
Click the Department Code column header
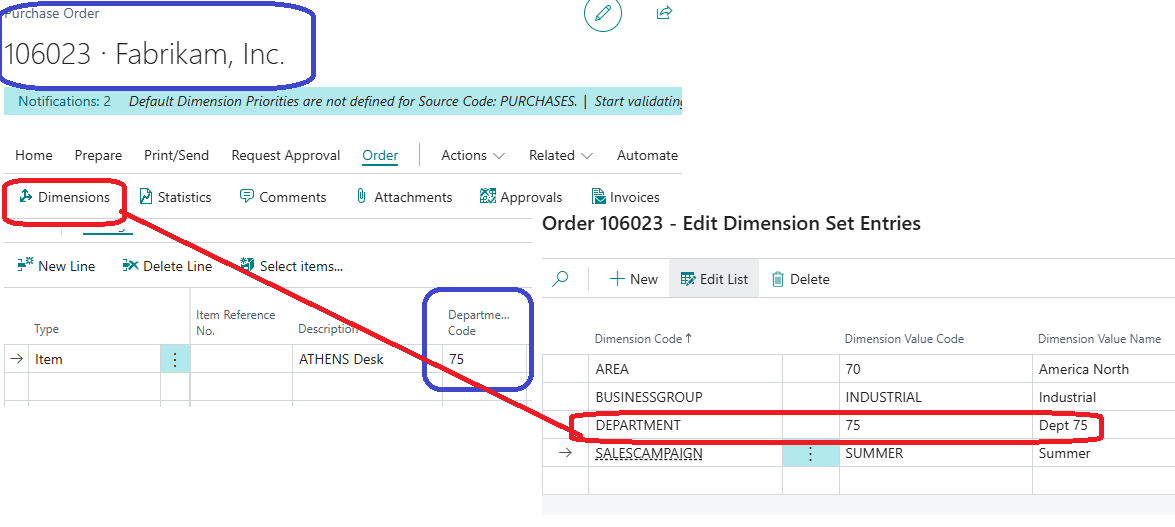click(479, 322)
